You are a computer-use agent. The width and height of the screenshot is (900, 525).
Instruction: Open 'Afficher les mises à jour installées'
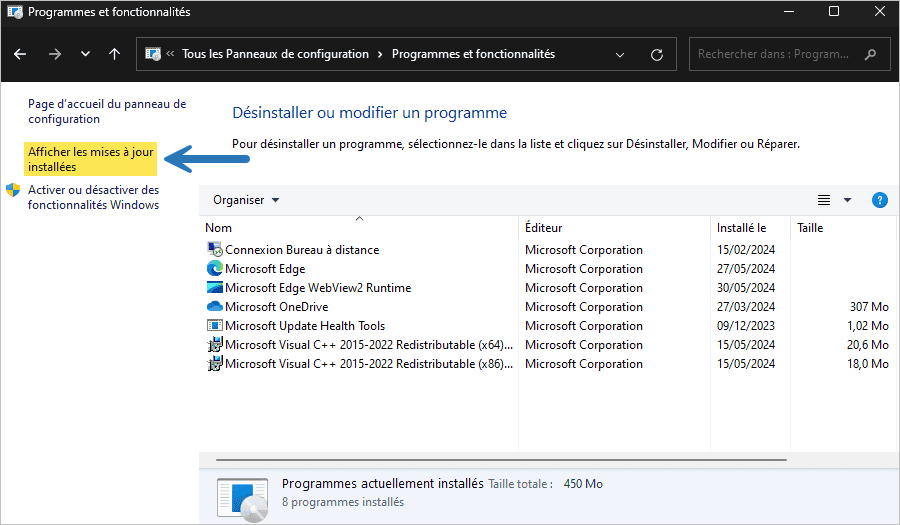[91, 159]
